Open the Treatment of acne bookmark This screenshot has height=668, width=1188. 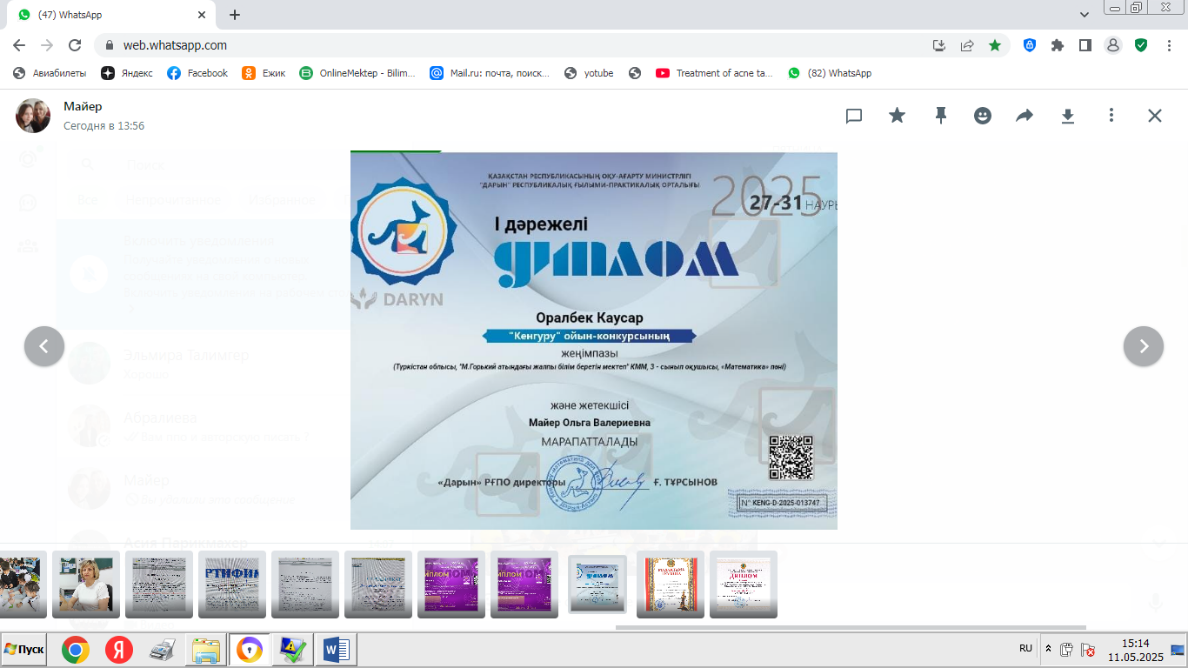pos(714,73)
